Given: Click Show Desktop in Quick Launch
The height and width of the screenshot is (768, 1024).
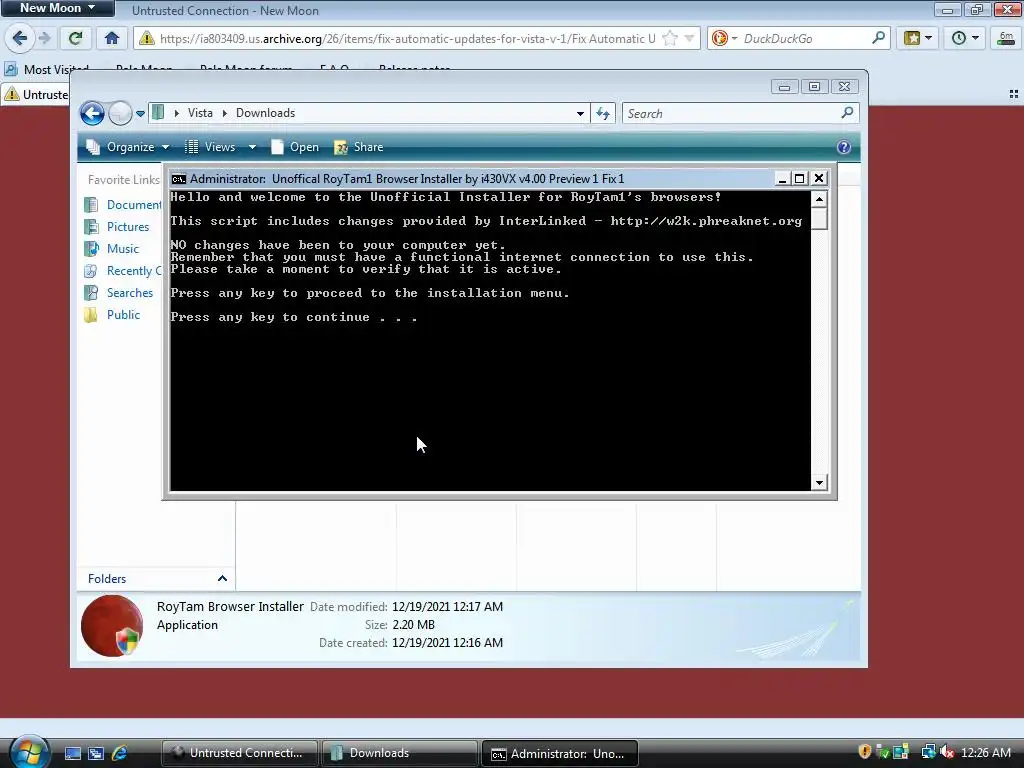Looking at the screenshot, I should coord(72,753).
